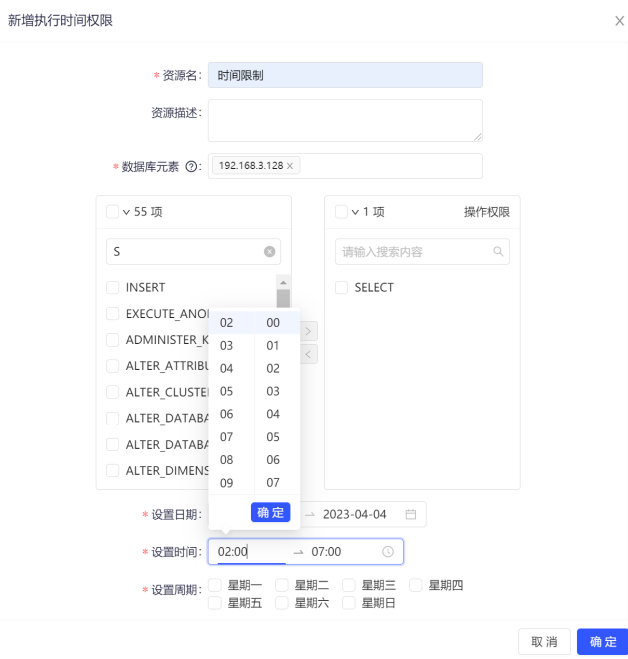The height and width of the screenshot is (659, 628).
Task: Confirm time with the picker 确定 button
Action: click(270, 512)
